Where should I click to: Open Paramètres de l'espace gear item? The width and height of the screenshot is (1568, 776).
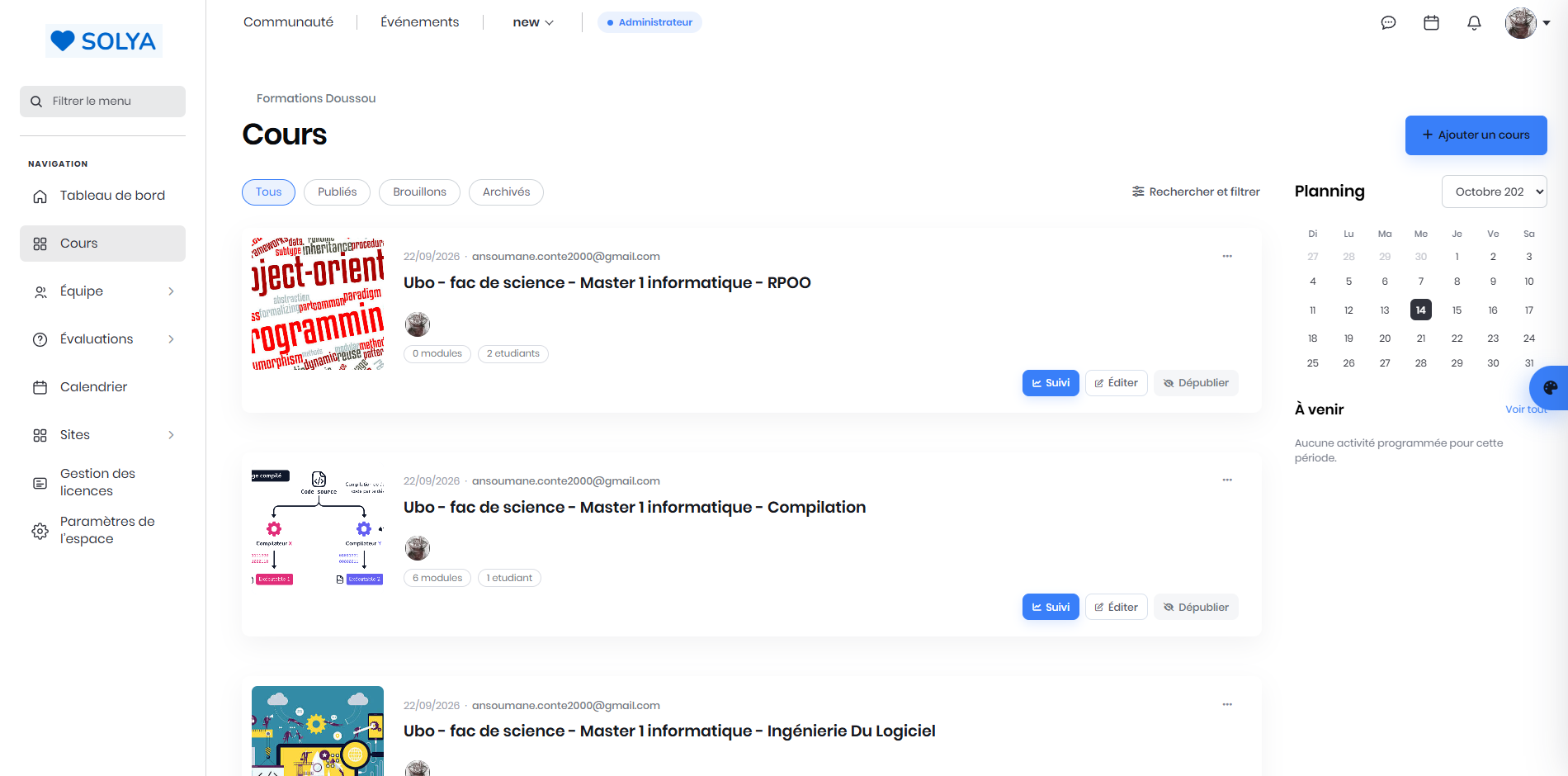tap(102, 530)
